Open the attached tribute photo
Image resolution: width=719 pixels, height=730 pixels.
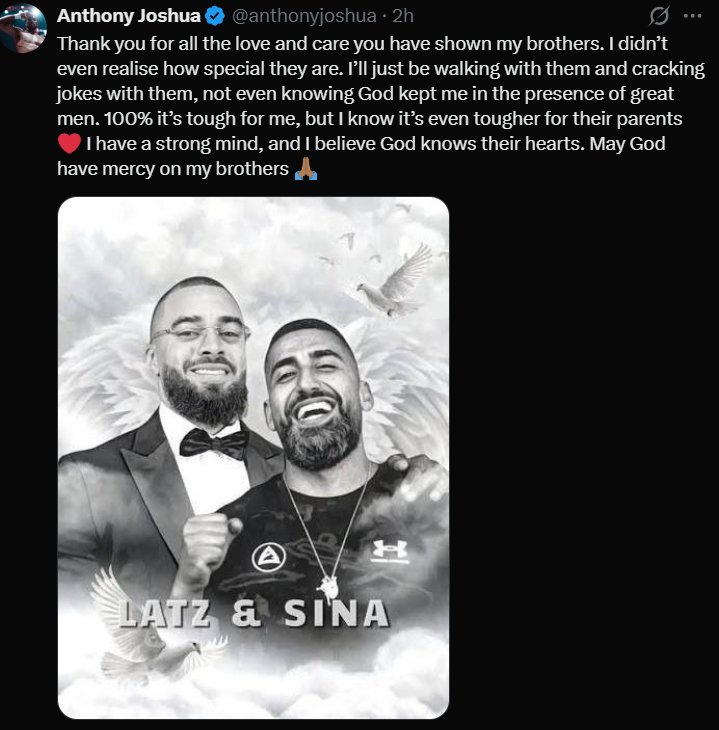coord(253,457)
